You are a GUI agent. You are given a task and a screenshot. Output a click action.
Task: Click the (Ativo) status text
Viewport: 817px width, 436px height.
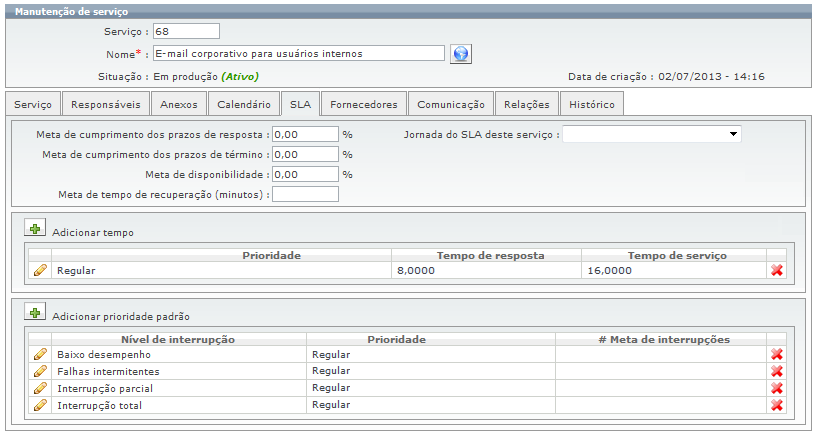pyautogui.click(x=240, y=77)
